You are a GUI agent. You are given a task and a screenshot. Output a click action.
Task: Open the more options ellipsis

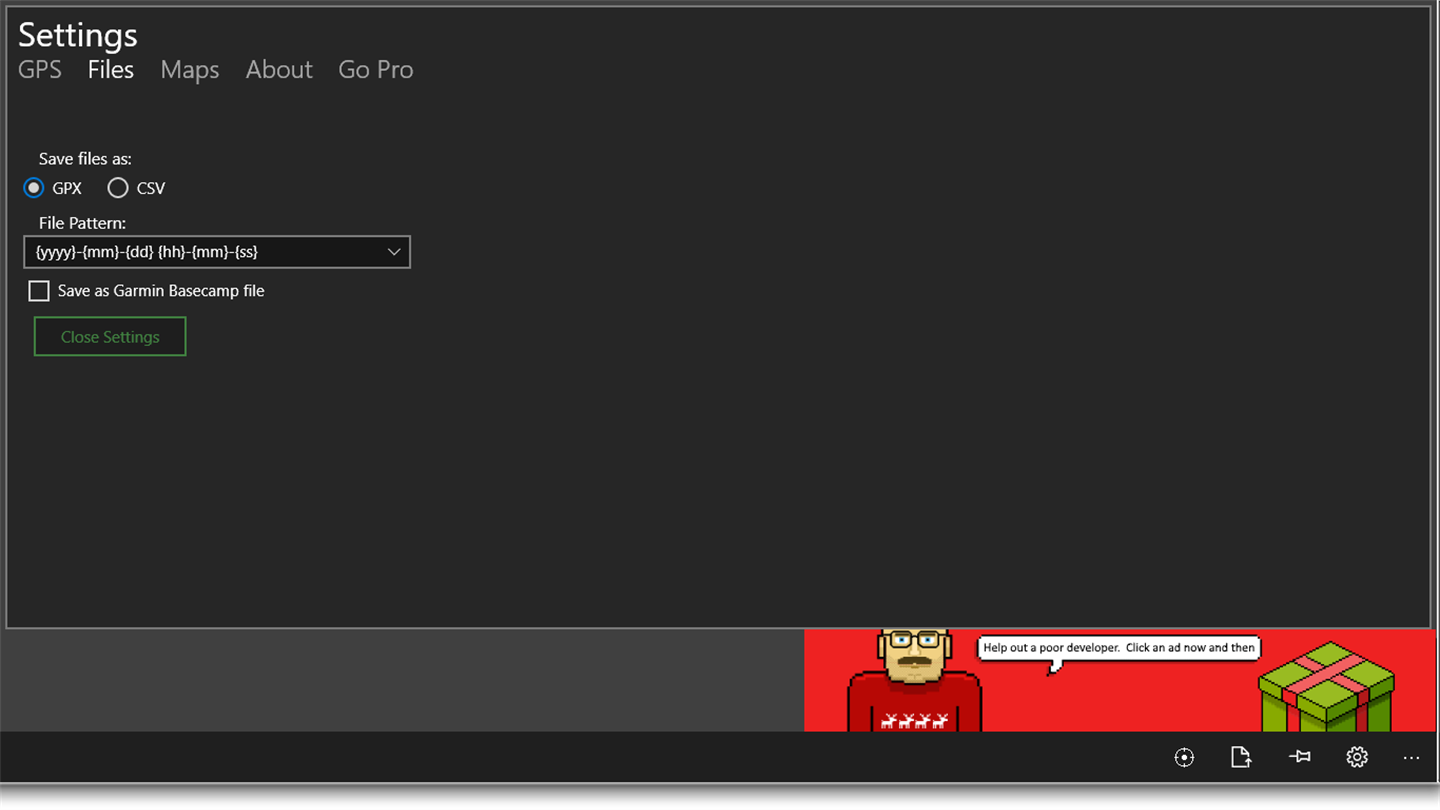pyautogui.click(x=1411, y=758)
